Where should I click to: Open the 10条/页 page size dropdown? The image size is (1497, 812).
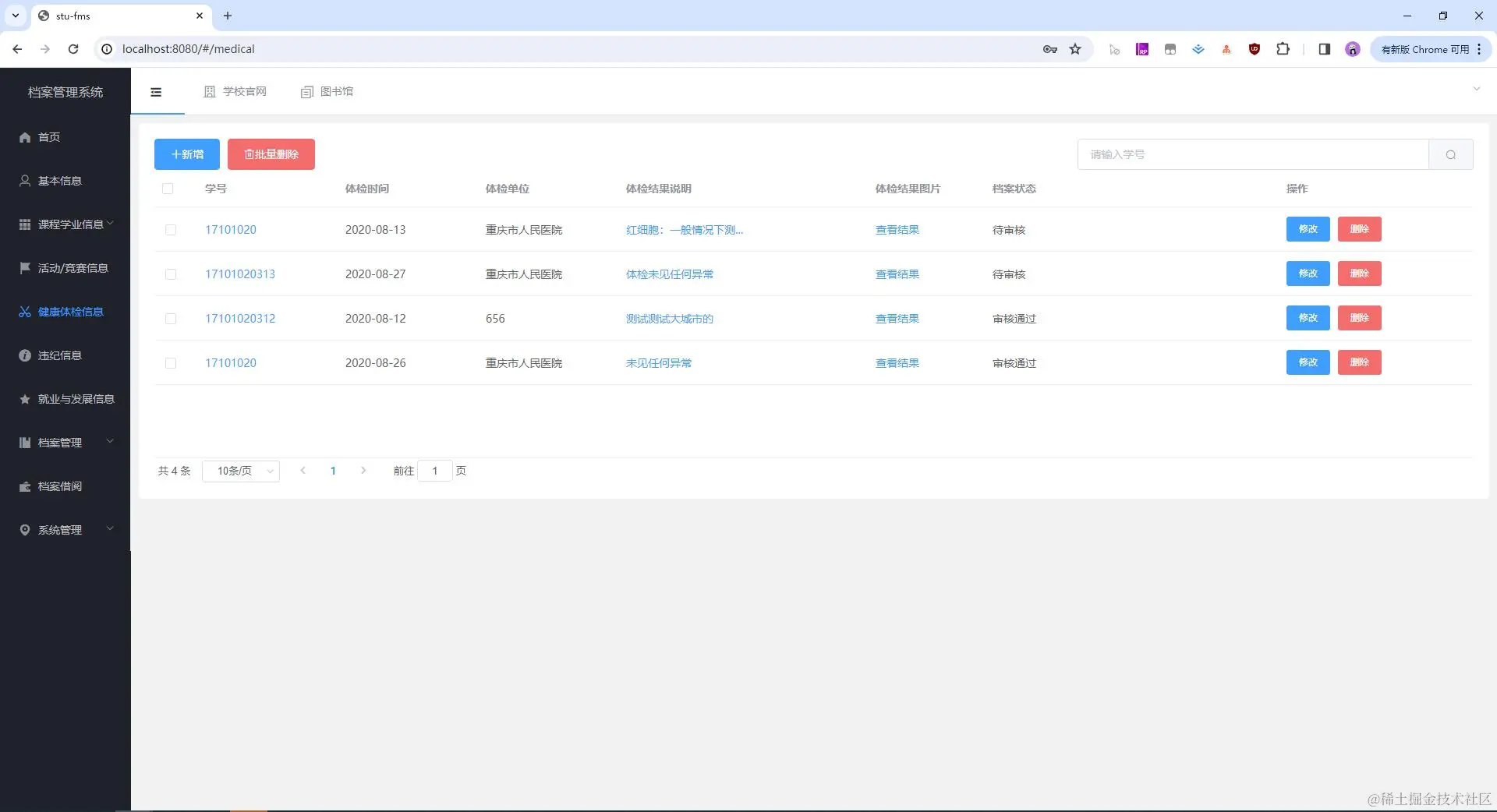click(241, 471)
